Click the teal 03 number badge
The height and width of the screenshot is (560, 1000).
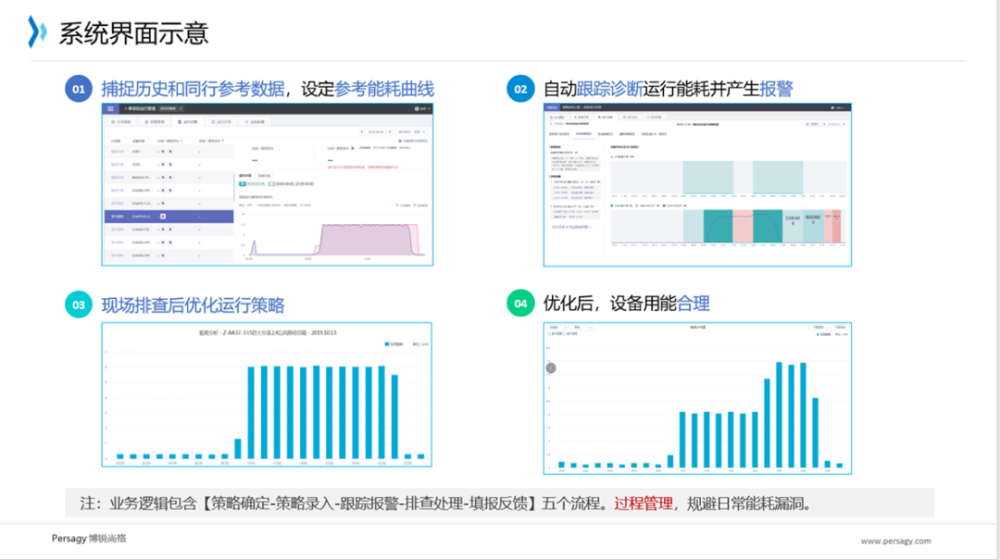click(78, 304)
